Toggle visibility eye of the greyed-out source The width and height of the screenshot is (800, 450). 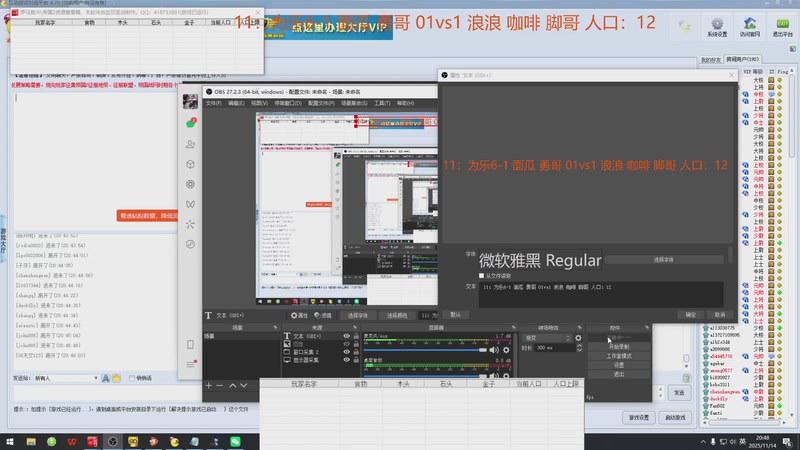[x=346, y=344]
